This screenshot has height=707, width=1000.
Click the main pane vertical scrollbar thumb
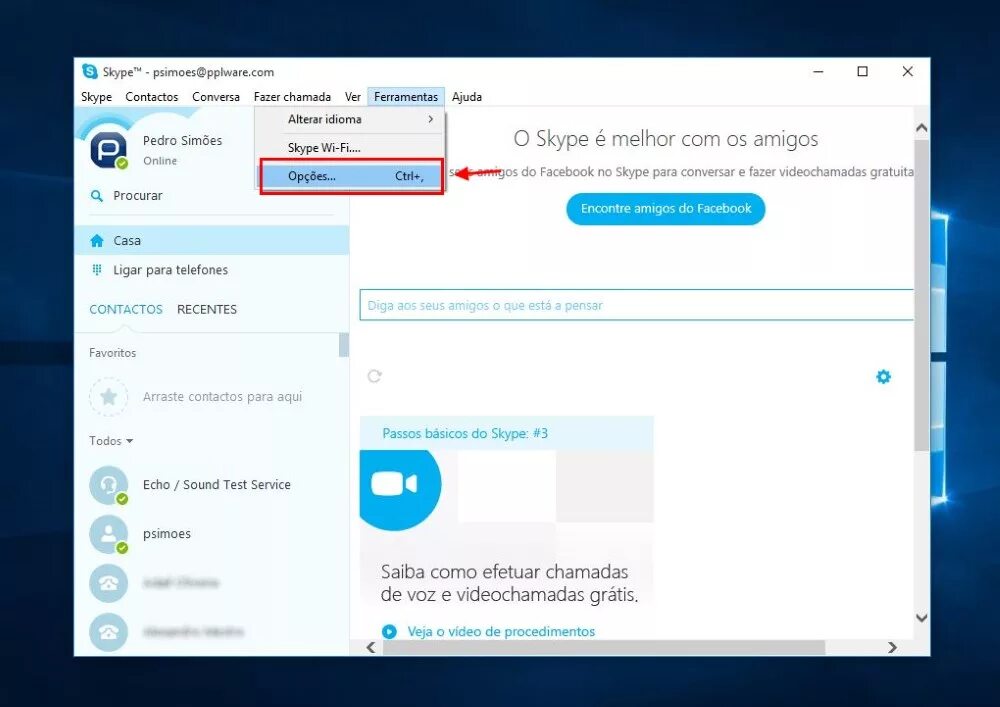(922, 295)
